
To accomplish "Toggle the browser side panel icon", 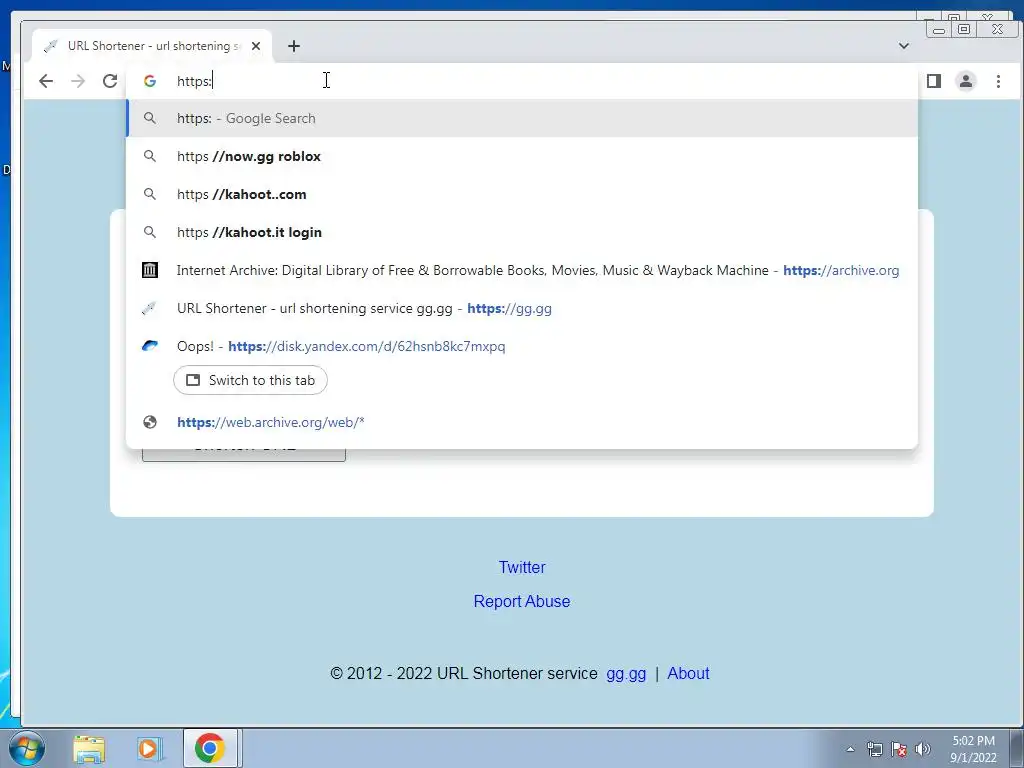I will click(x=934, y=81).
